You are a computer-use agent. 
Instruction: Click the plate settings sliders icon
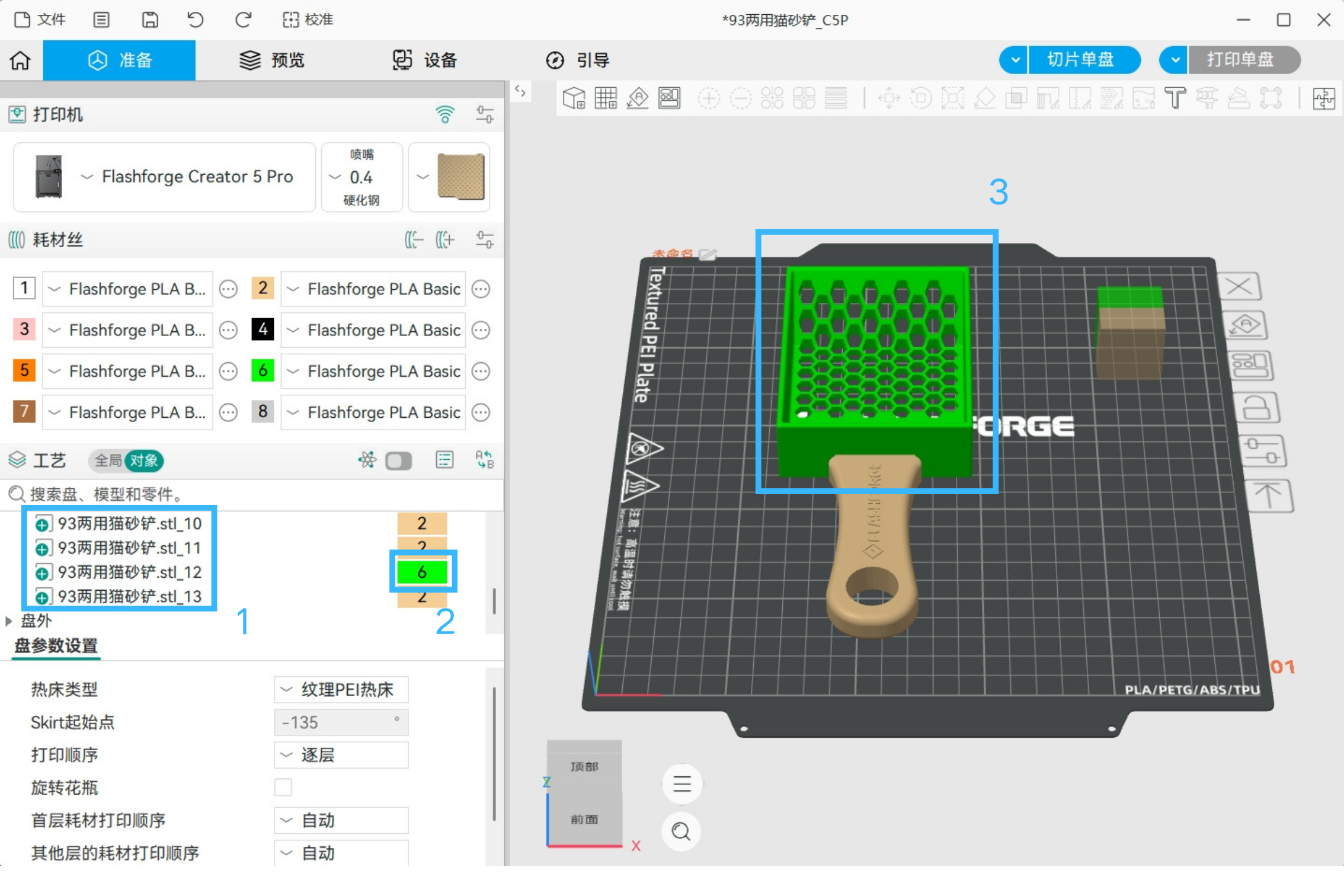click(1264, 451)
